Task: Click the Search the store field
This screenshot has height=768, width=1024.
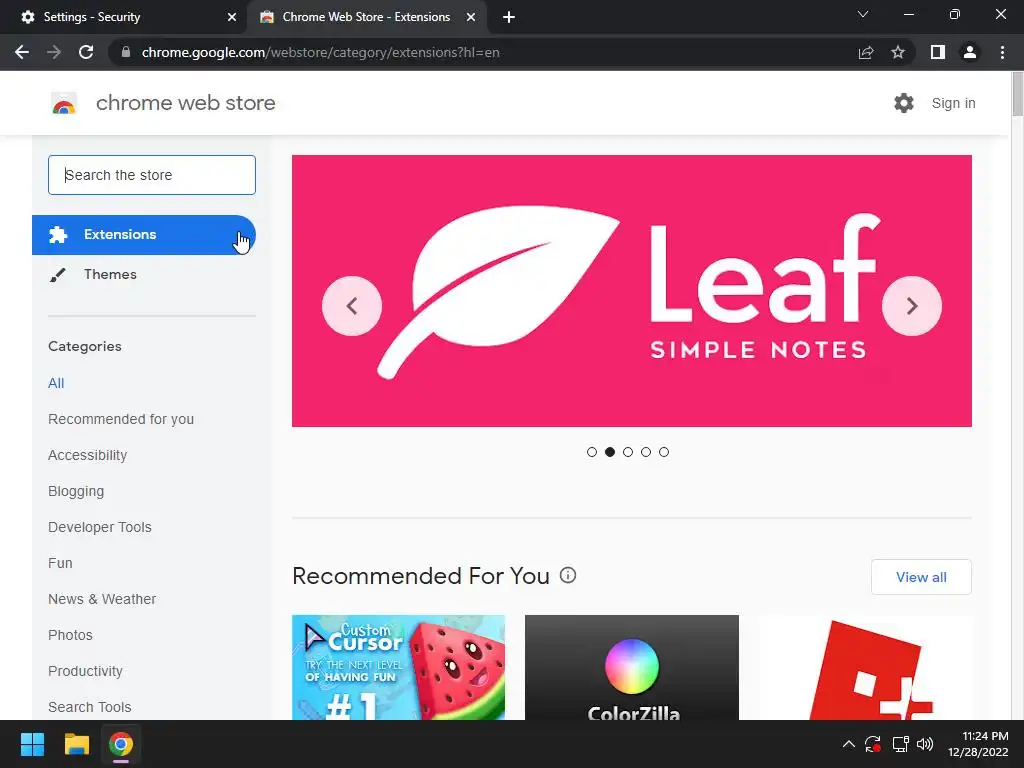Action: (152, 175)
